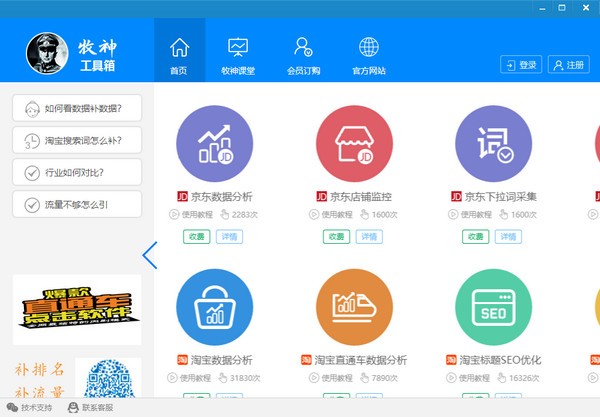This screenshot has width=600, height=417.
Task: Click 收藏 under 京东数据分析
Action: (x=196, y=237)
